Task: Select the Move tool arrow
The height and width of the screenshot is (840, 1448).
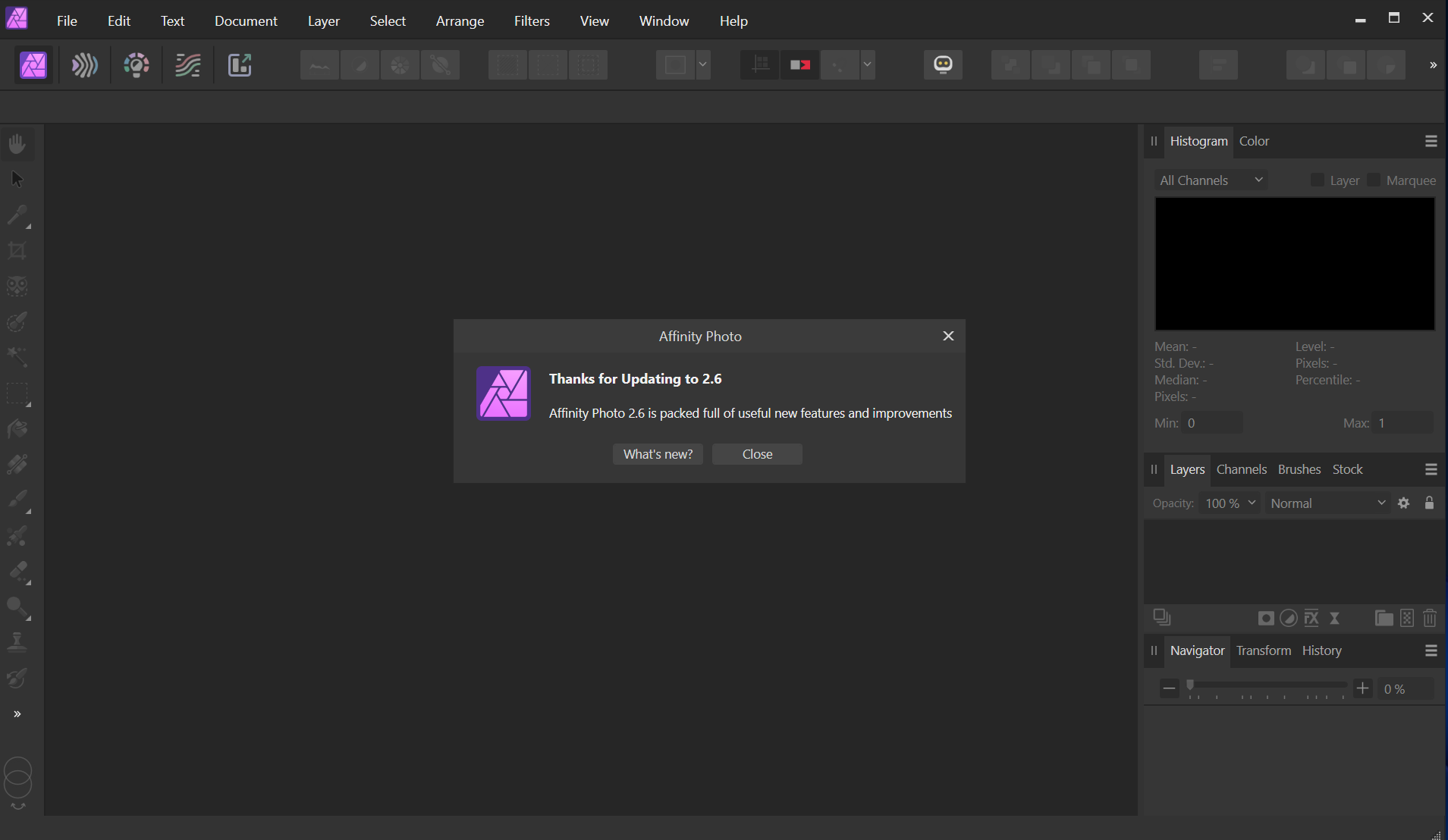Action: coord(17,180)
